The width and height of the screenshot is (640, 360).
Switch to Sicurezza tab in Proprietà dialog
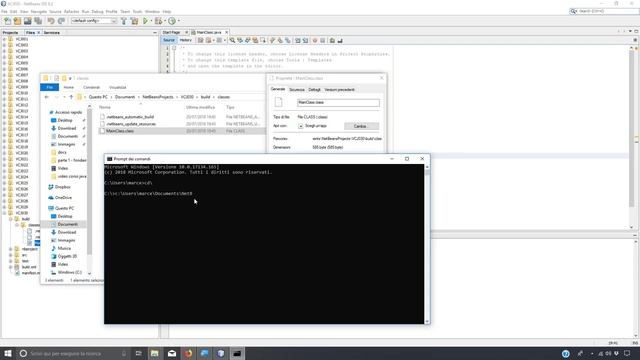click(x=297, y=89)
